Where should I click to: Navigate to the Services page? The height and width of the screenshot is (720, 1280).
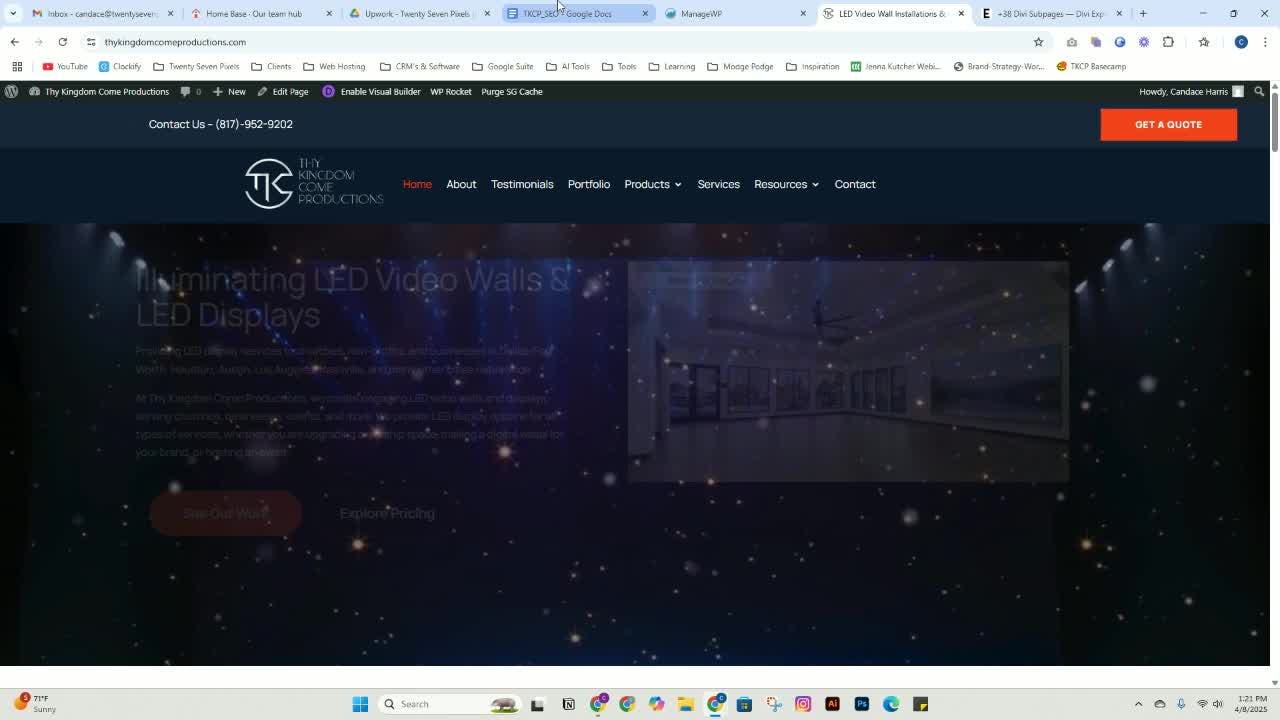coord(718,184)
